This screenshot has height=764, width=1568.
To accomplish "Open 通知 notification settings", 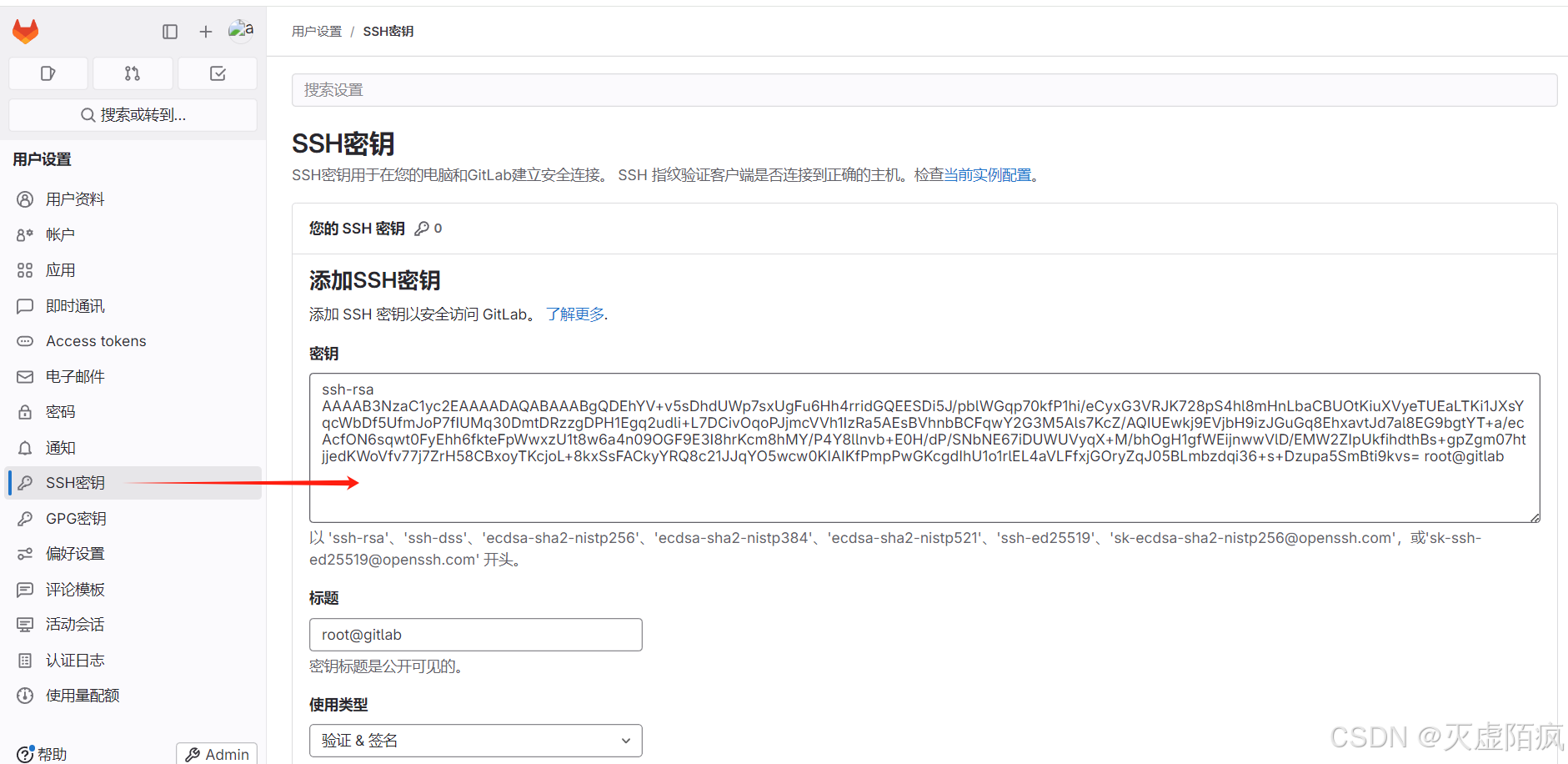I will click(x=134, y=448).
